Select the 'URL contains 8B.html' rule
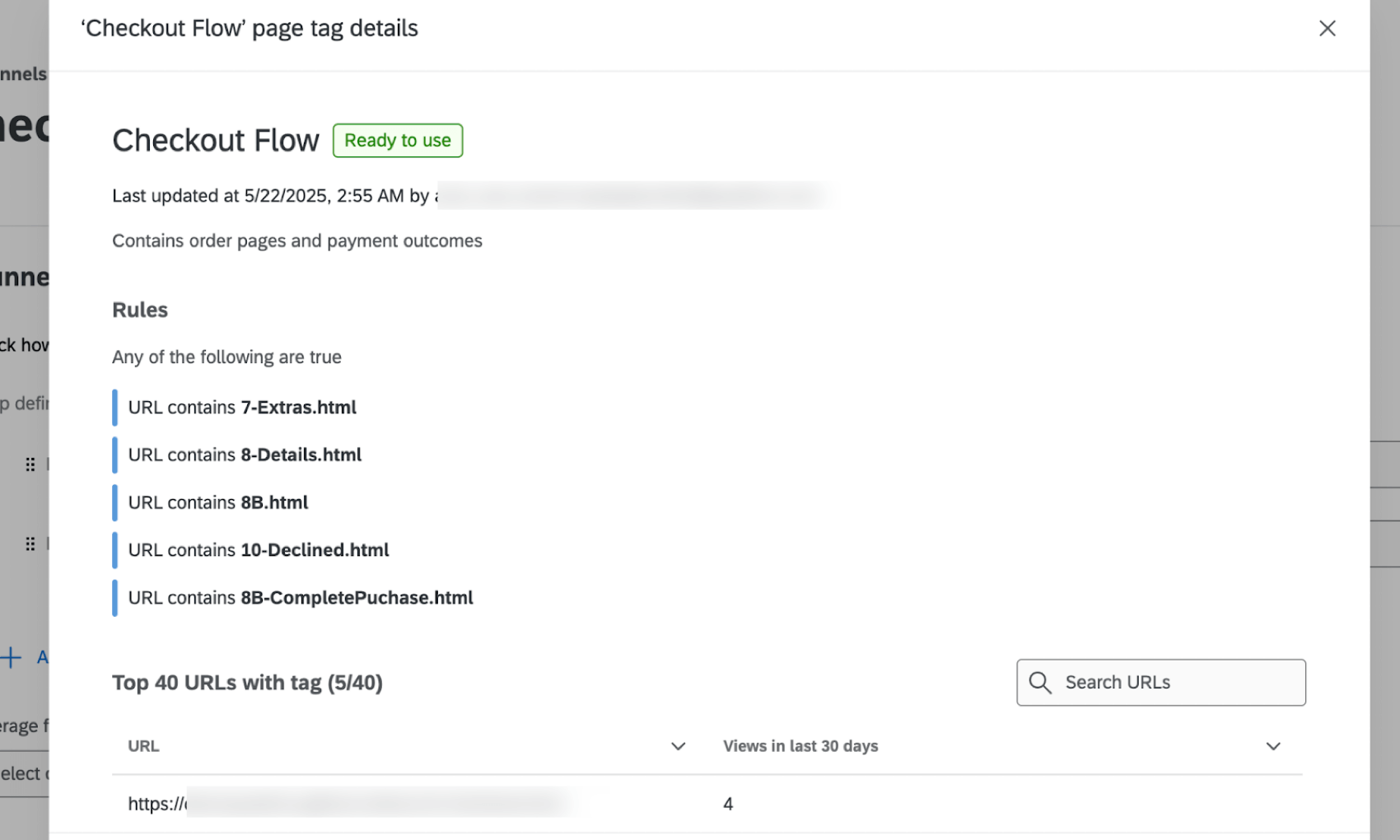Image resolution: width=1400 pixels, height=840 pixels. coord(218,502)
